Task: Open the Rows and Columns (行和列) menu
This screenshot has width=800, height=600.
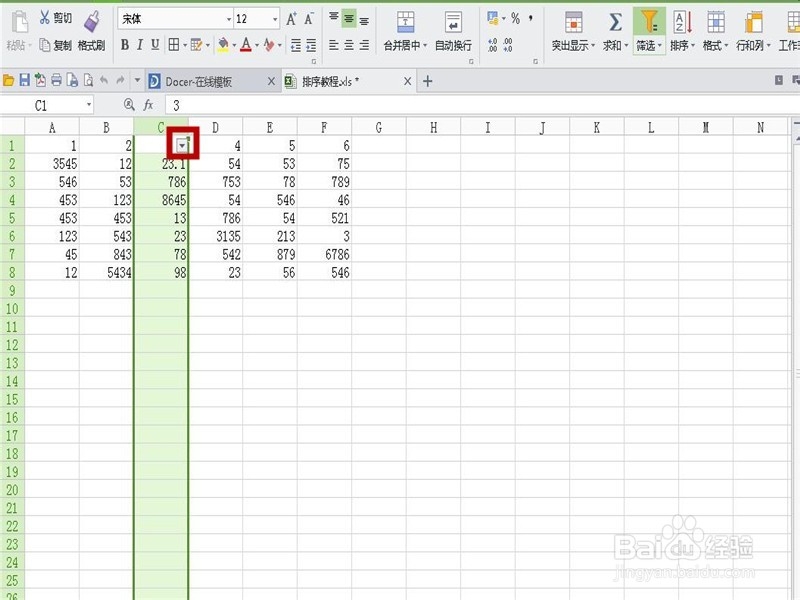Action: click(x=753, y=32)
